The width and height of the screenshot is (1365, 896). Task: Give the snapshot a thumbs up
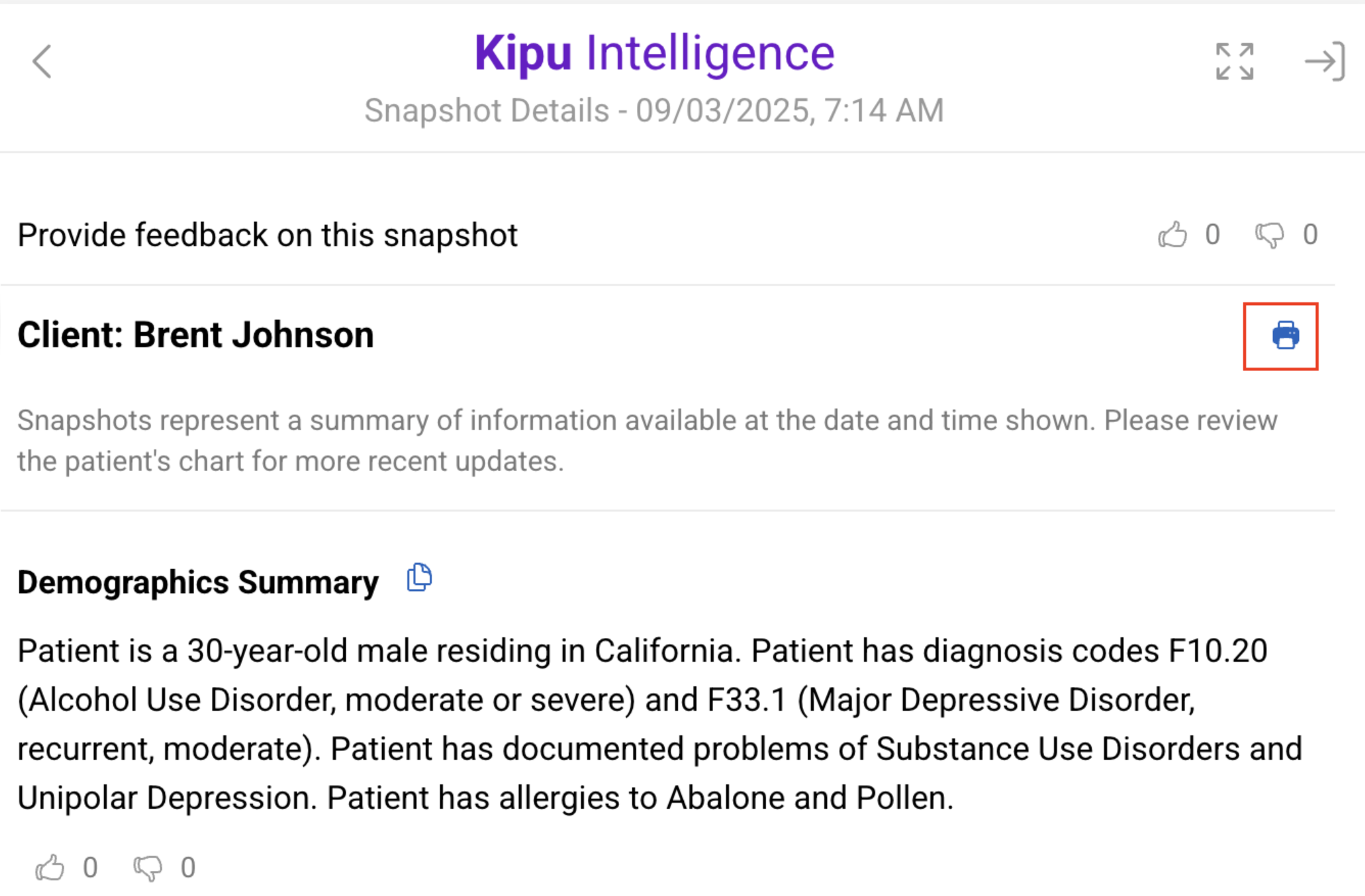1172,236
